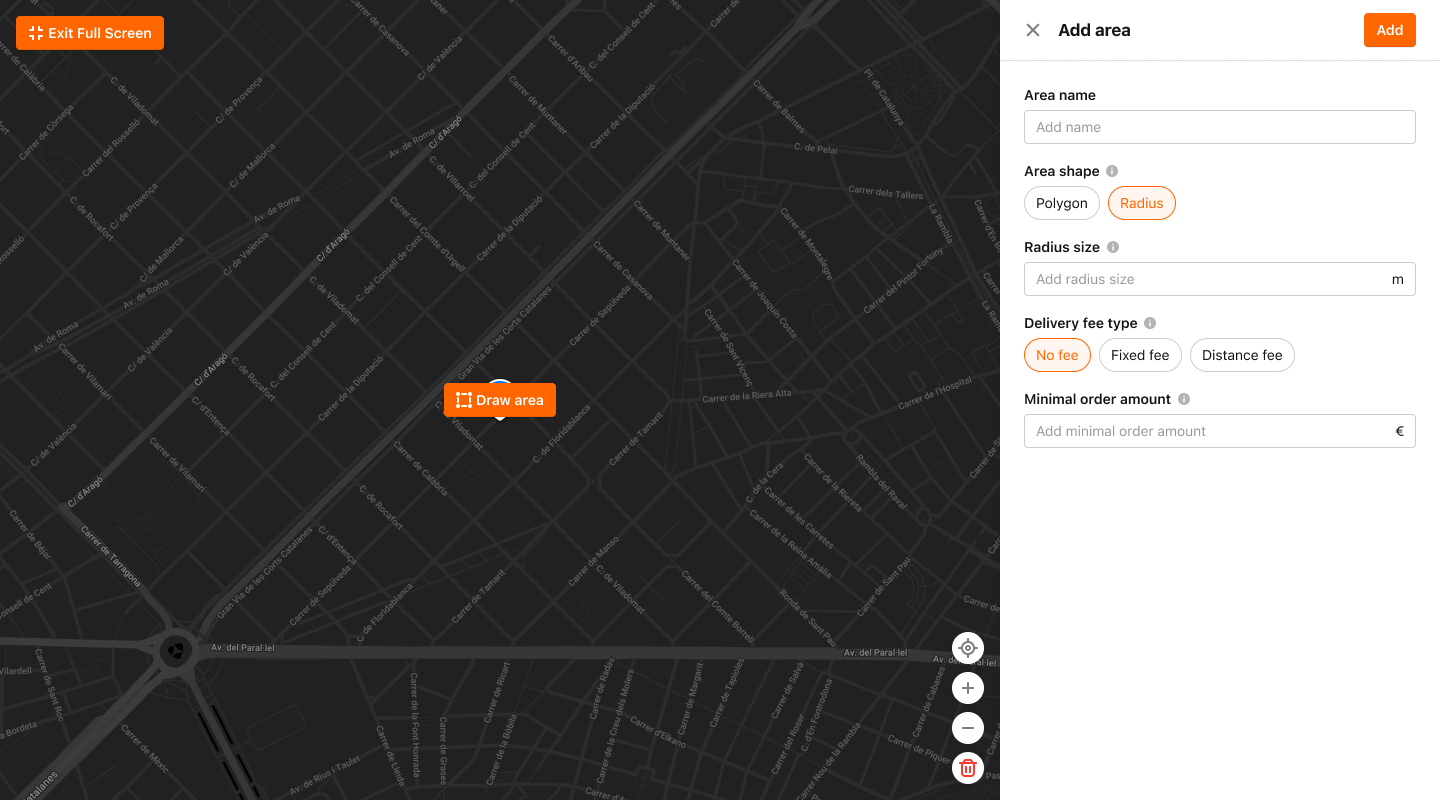Click the locate-me crosshair map icon
Viewport: 1440px width, 800px height.
point(968,648)
